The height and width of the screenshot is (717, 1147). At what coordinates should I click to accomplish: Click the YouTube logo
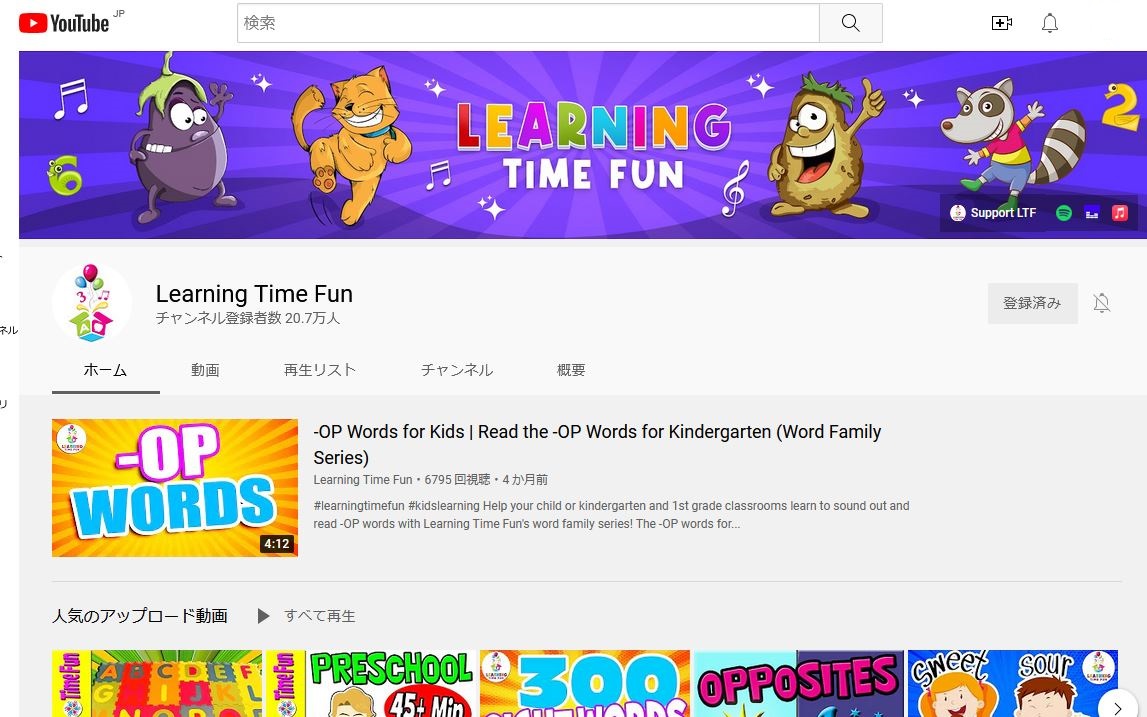(x=65, y=22)
